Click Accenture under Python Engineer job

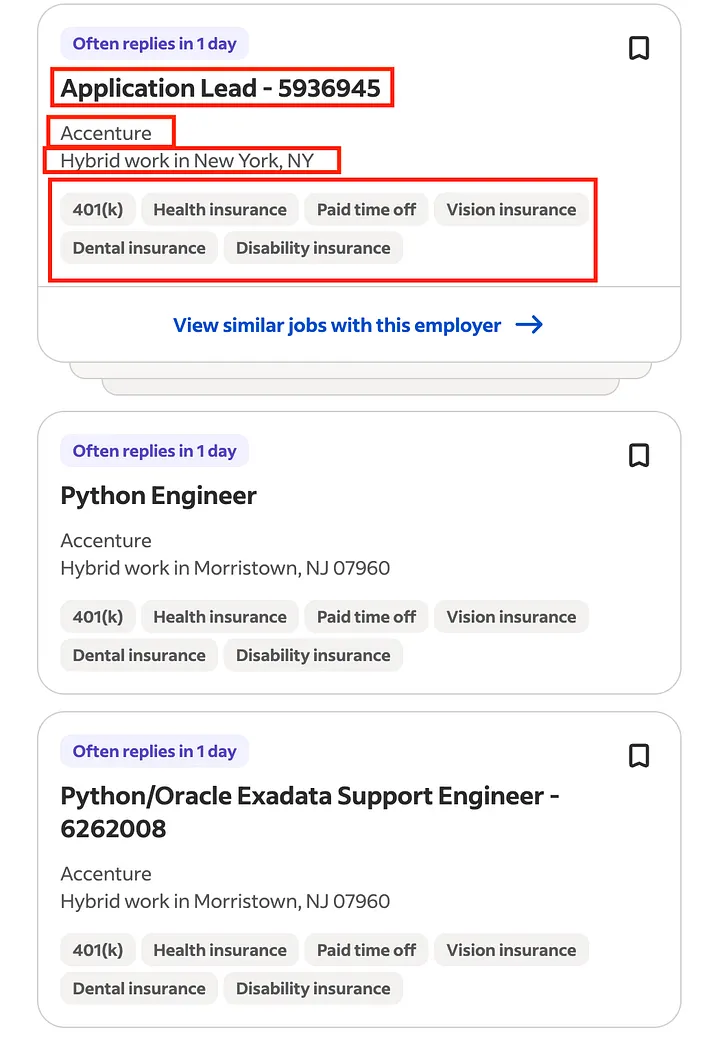106,540
